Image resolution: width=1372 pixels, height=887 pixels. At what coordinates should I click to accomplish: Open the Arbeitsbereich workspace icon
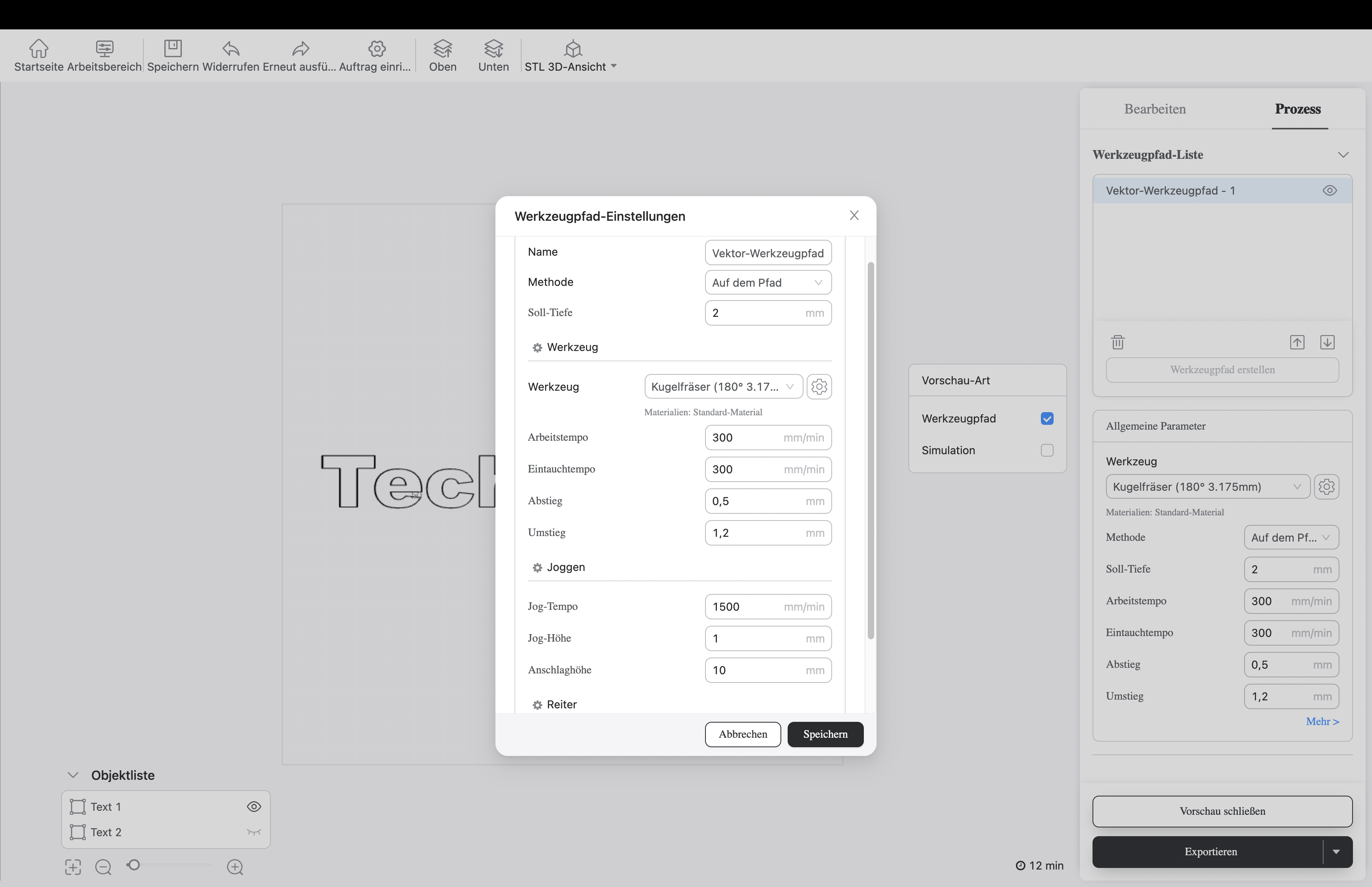click(104, 48)
